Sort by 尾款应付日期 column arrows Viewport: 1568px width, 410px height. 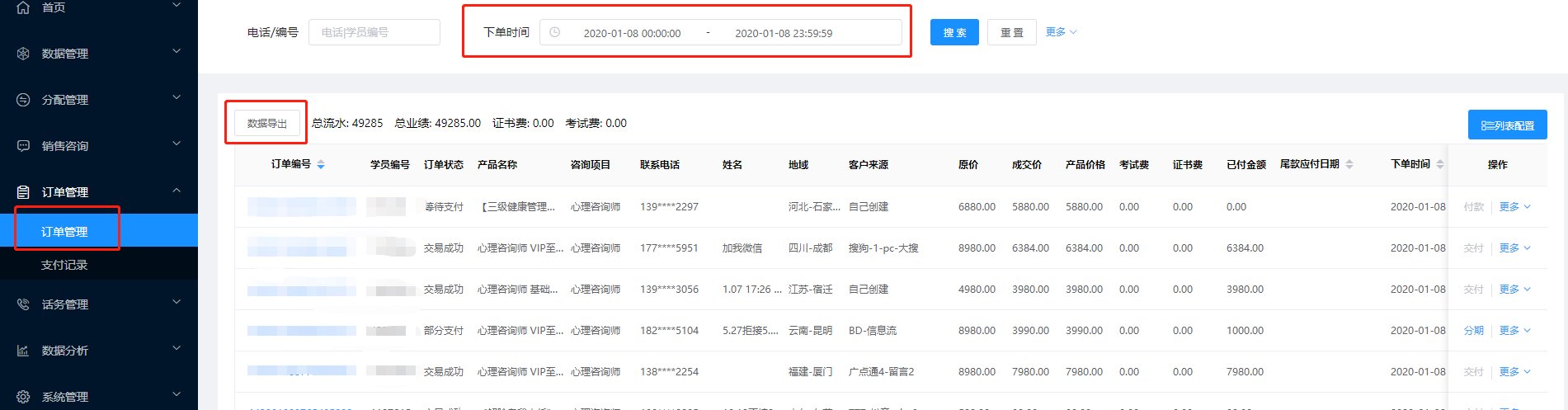click(x=1349, y=164)
